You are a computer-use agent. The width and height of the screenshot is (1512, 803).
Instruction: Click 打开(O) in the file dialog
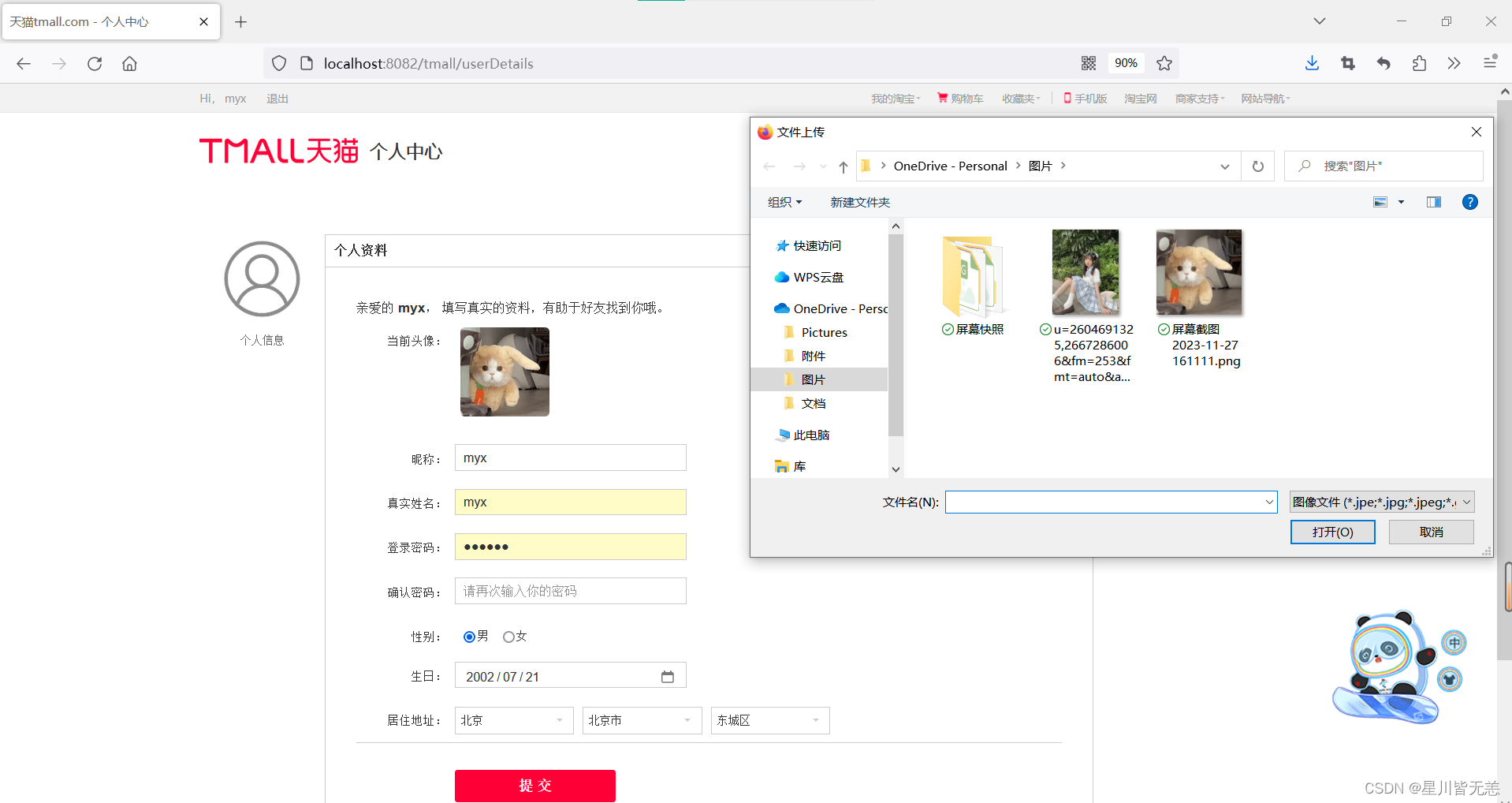[x=1332, y=532]
